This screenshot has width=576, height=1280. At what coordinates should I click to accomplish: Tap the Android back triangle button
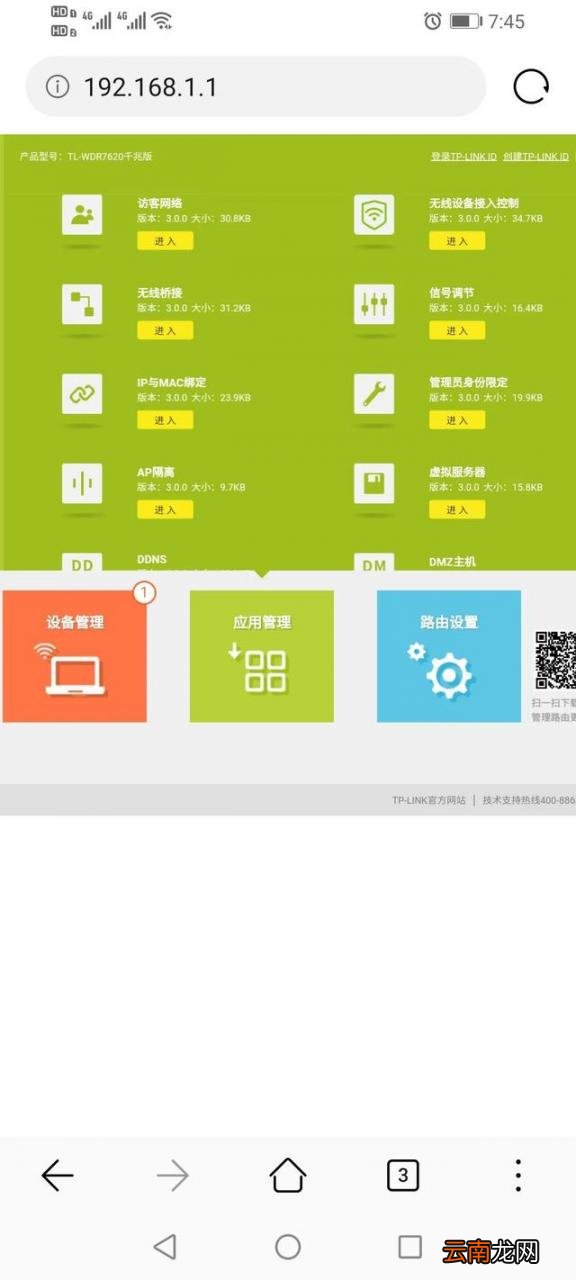[x=165, y=1246]
